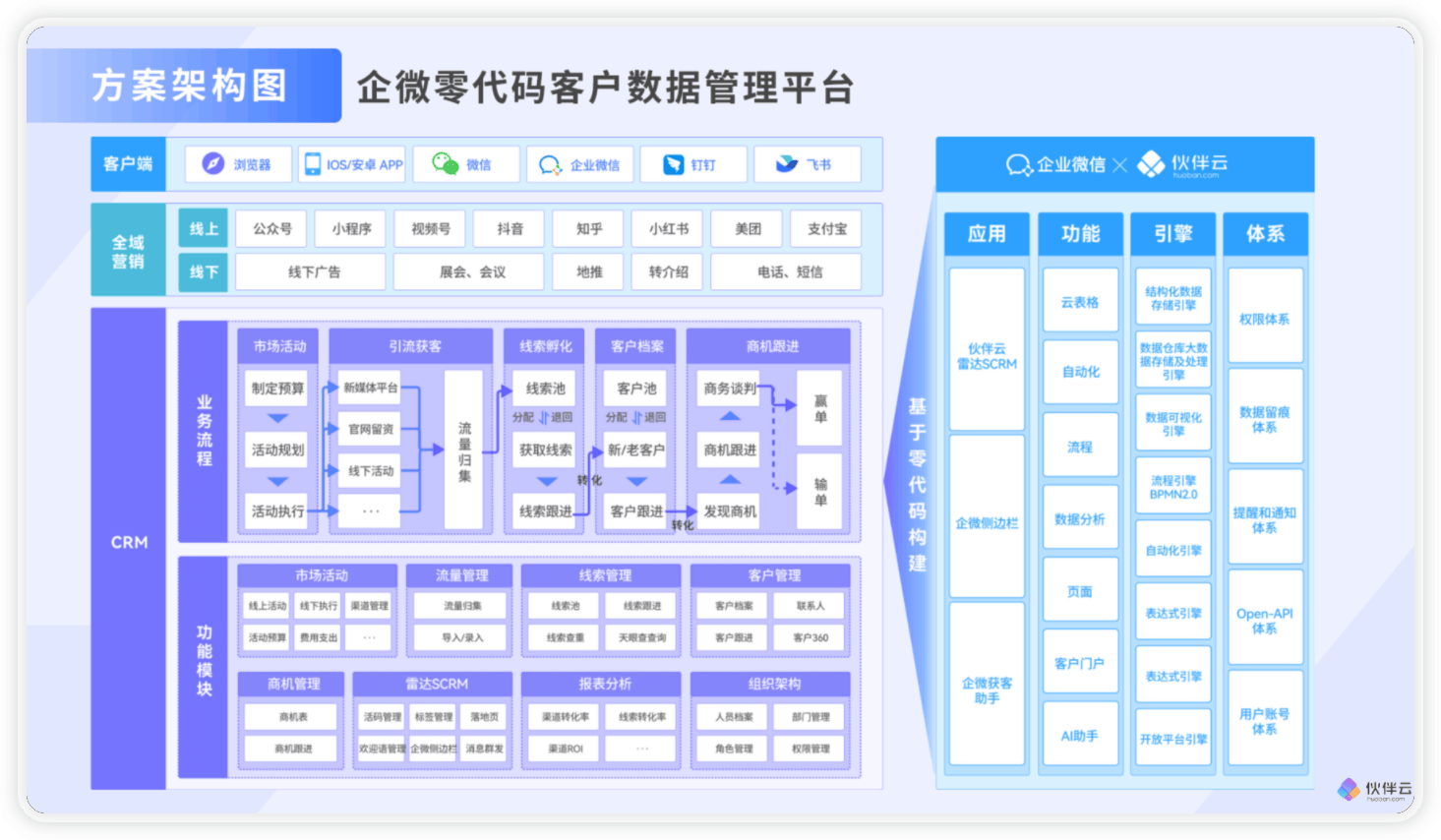The width and height of the screenshot is (1441, 840).
Task: Click the Open-API体系 box
Action: [1265, 620]
